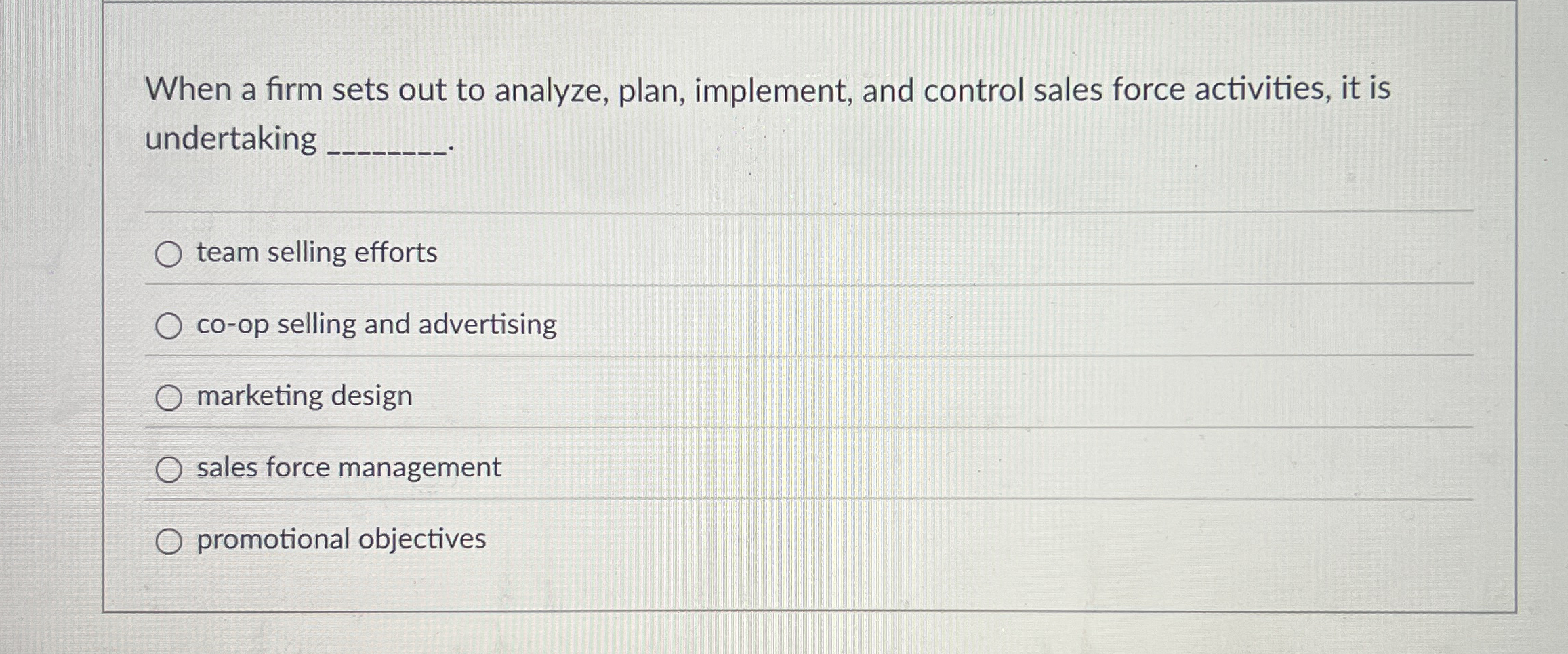
Task: Select the 'promotional objectives' radio button
Action: (x=169, y=541)
